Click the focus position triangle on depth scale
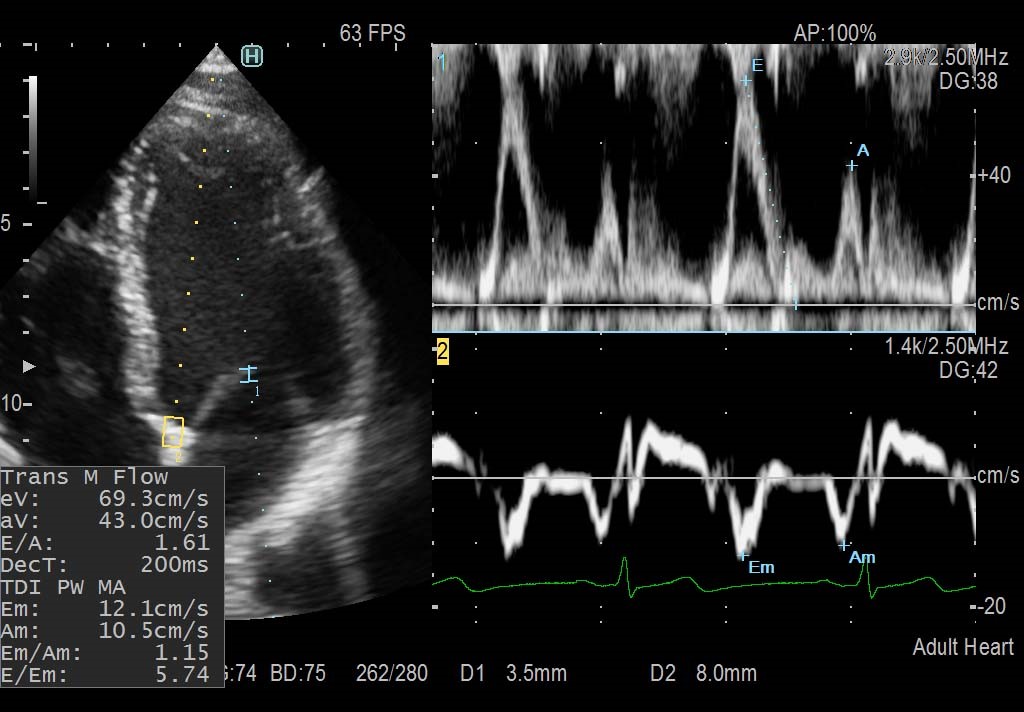 point(29,367)
